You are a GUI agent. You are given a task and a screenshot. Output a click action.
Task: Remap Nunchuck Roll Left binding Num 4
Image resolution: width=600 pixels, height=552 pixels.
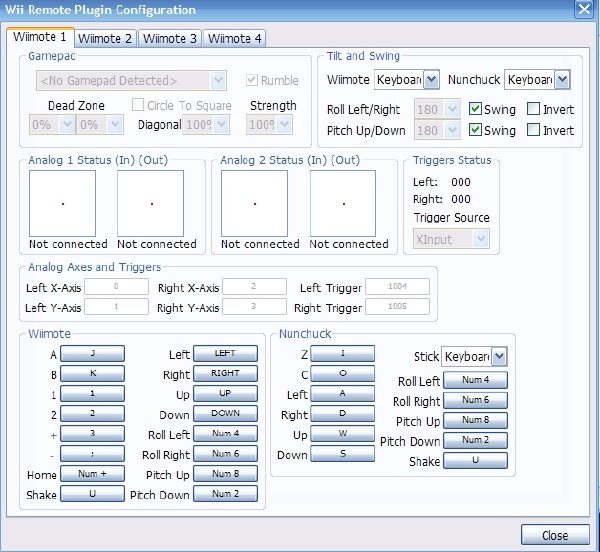coord(476,380)
